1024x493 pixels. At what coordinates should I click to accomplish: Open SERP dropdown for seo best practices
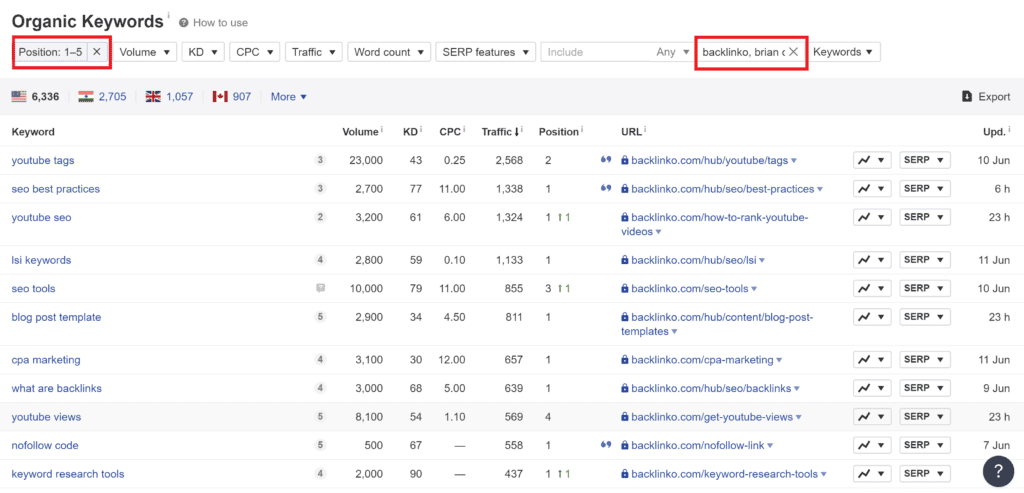tap(925, 189)
